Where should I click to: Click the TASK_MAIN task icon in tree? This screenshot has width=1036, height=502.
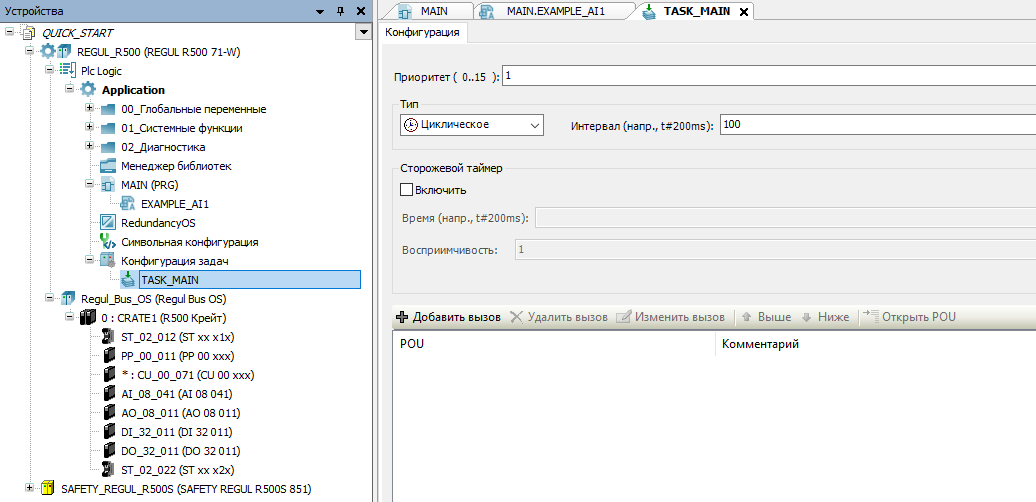(128, 280)
